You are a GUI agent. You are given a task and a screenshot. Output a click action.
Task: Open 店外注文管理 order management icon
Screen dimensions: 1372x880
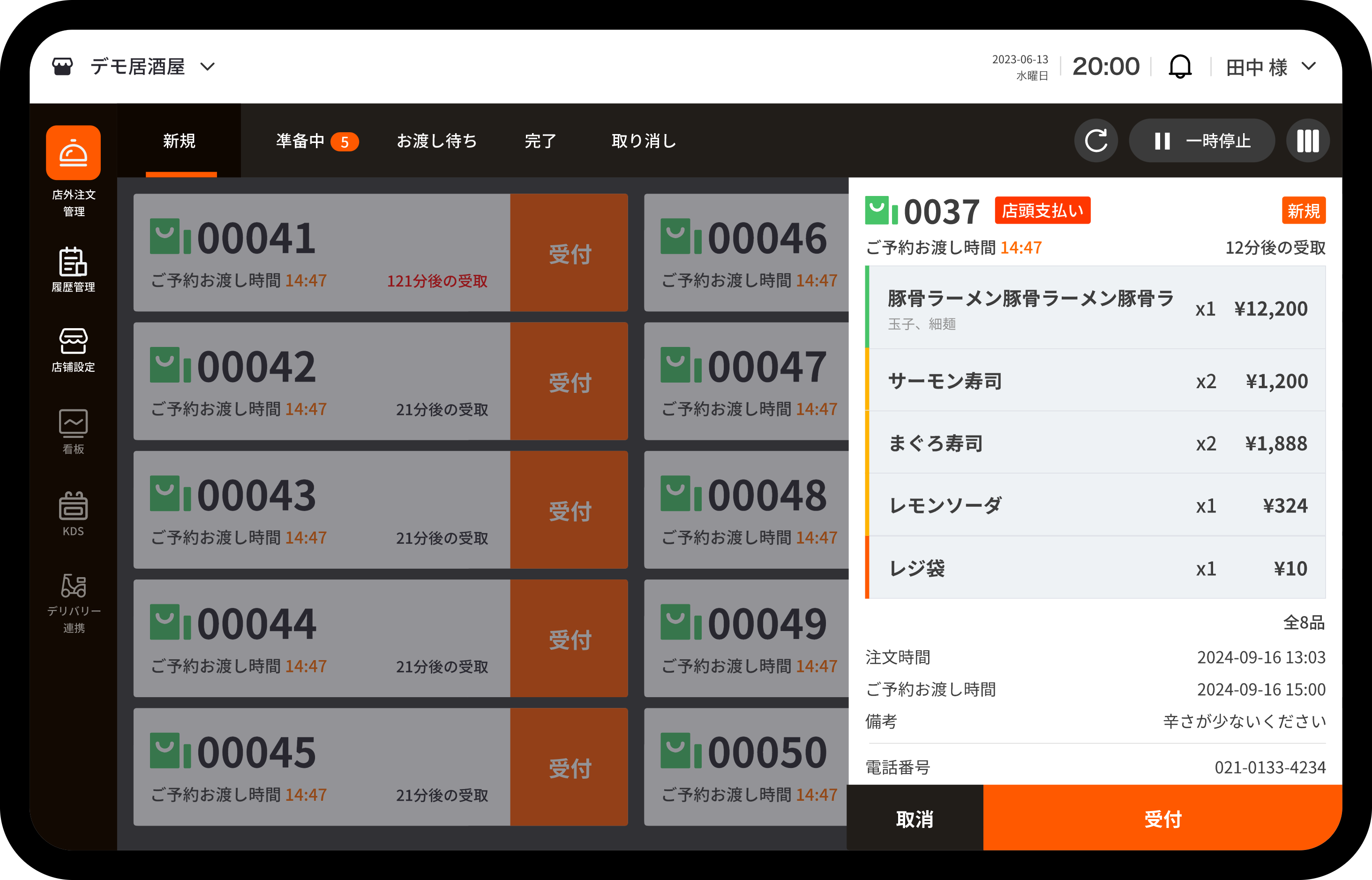coord(73,152)
